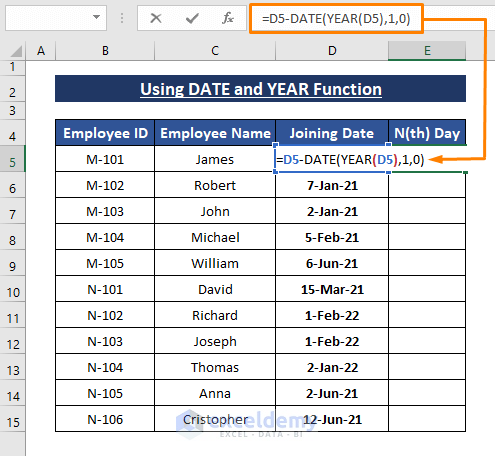Click Richard's '1-Feb-22' date cell
The image size is (495, 456).
[332, 315]
